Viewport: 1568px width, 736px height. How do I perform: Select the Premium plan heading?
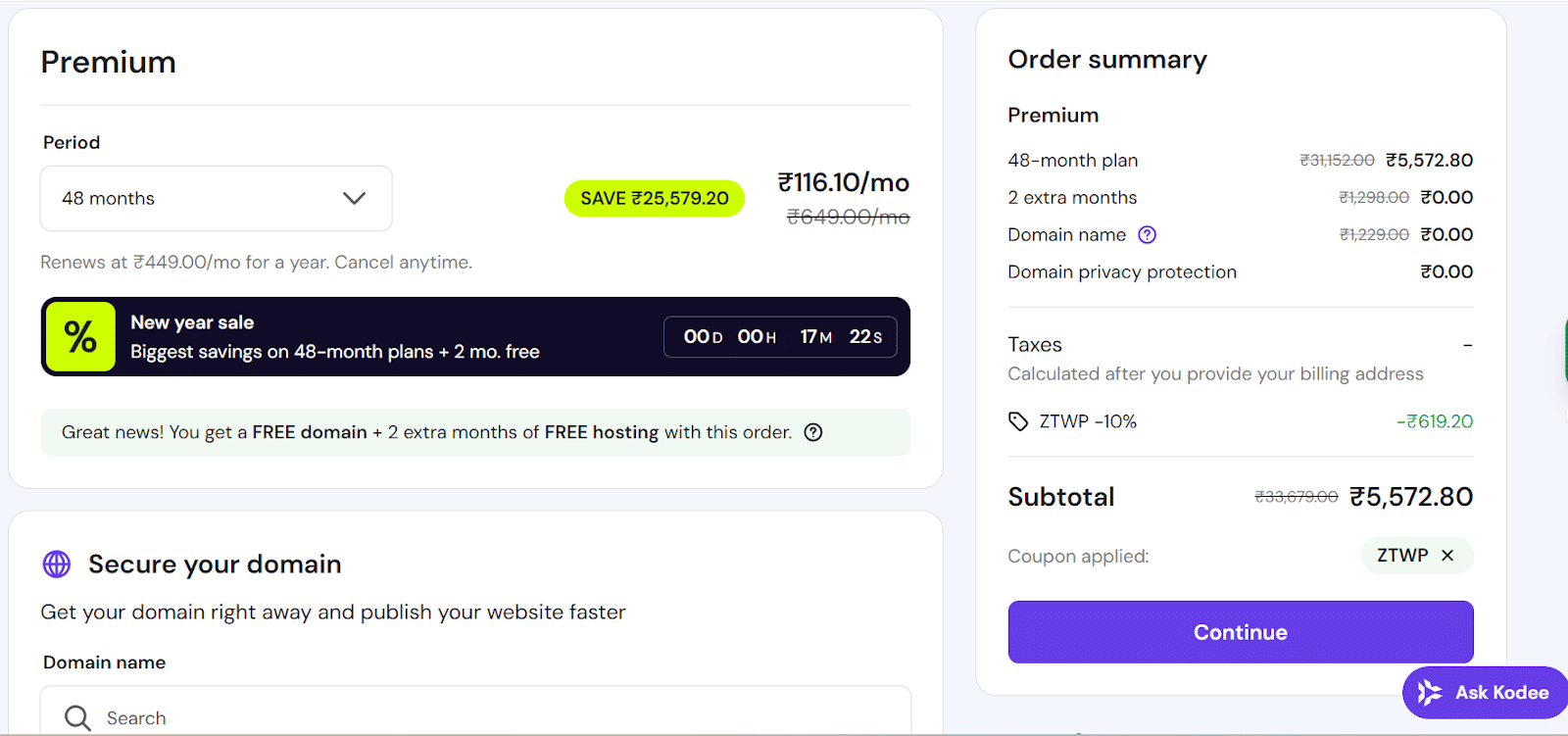pyautogui.click(x=108, y=62)
